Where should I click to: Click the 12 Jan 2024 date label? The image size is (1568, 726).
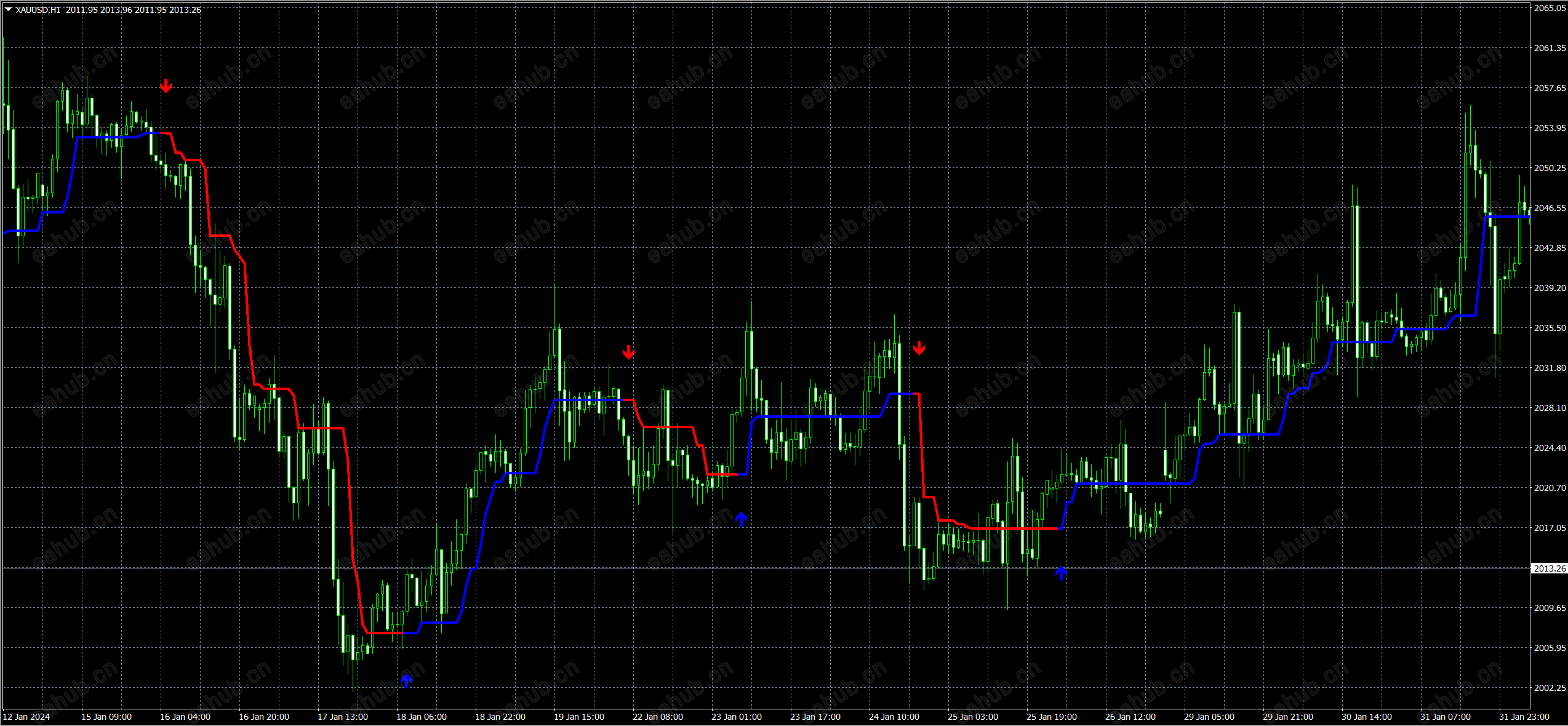[x=26, y=717]
